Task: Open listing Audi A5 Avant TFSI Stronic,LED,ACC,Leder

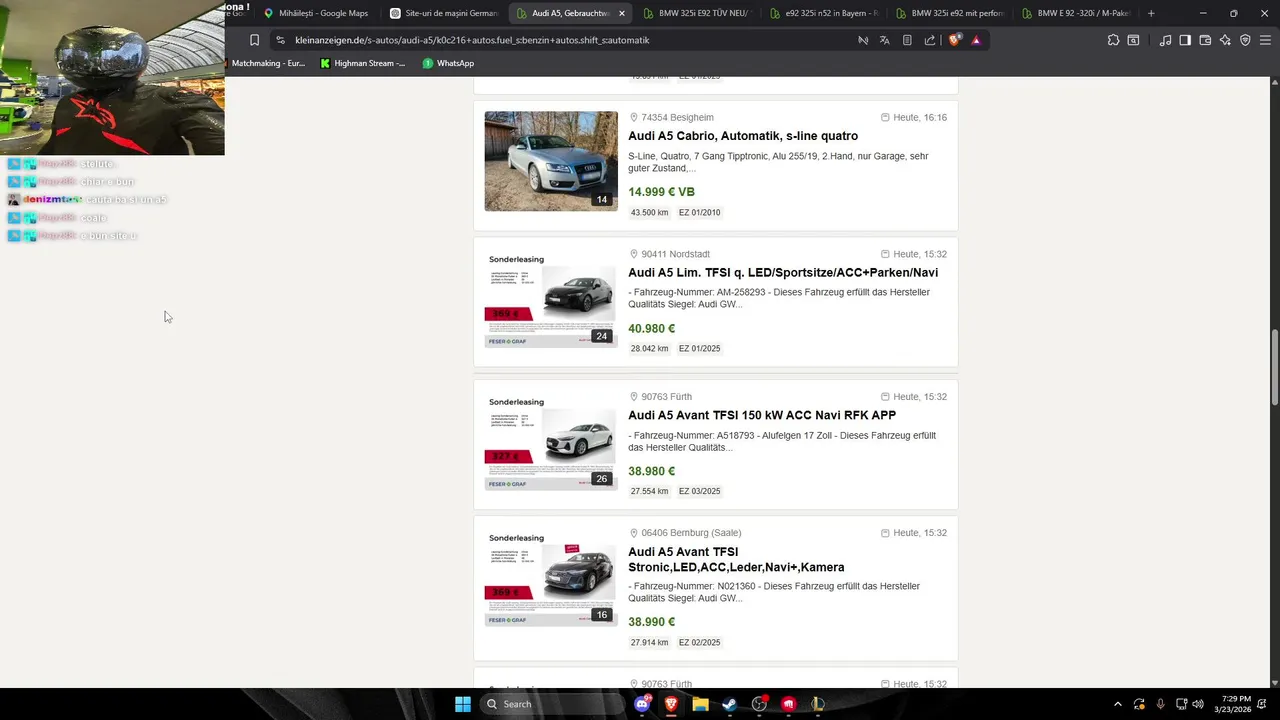Action: (x=736, y=559)
